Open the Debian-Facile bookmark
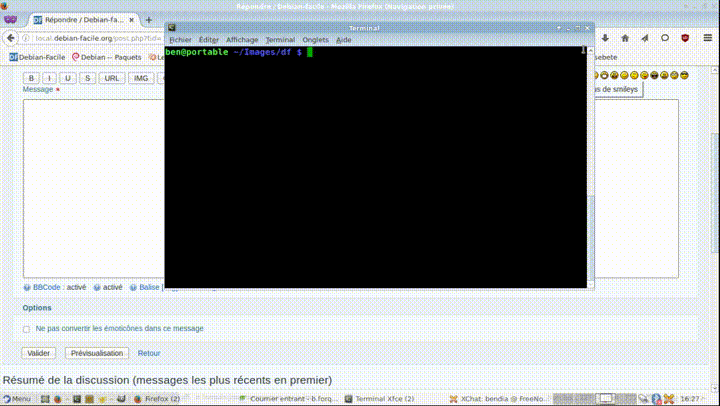The width and height of the screenshot is (720, 406). click(x=37, y=57)
